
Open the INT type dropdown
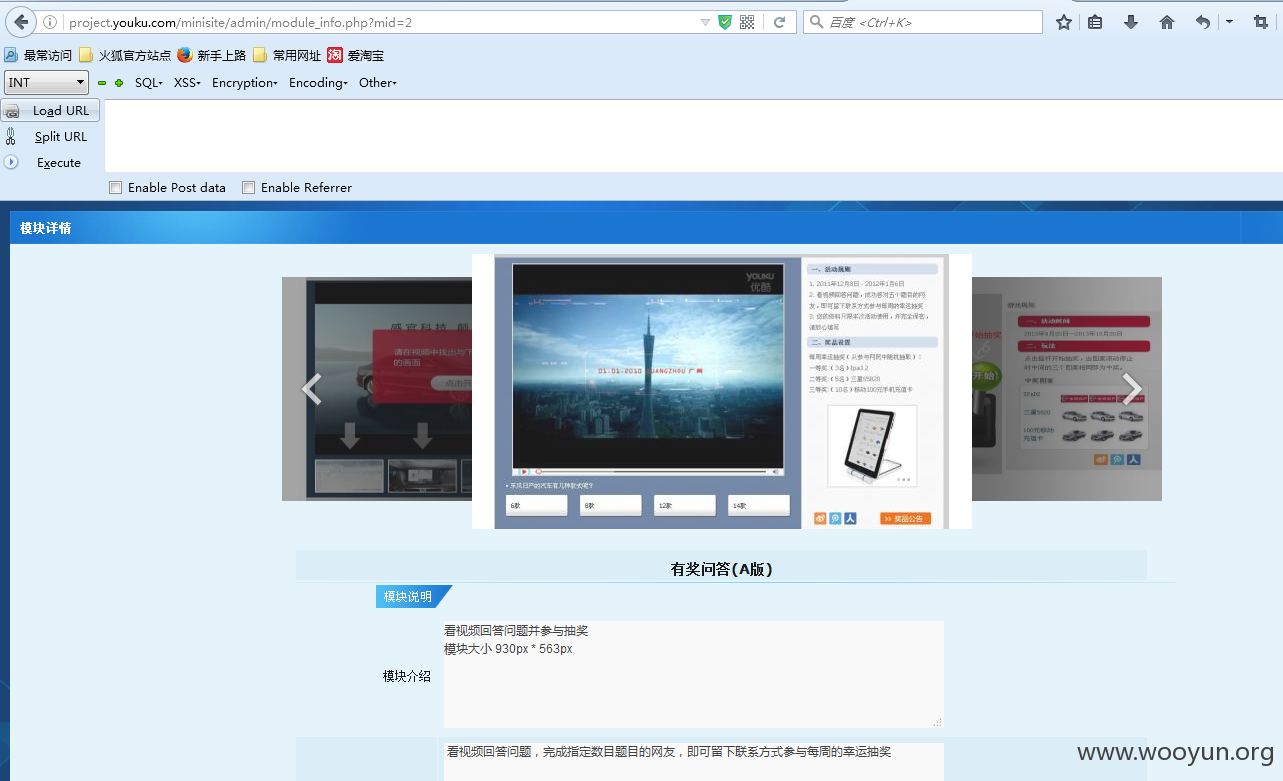(x=47, y=83)
